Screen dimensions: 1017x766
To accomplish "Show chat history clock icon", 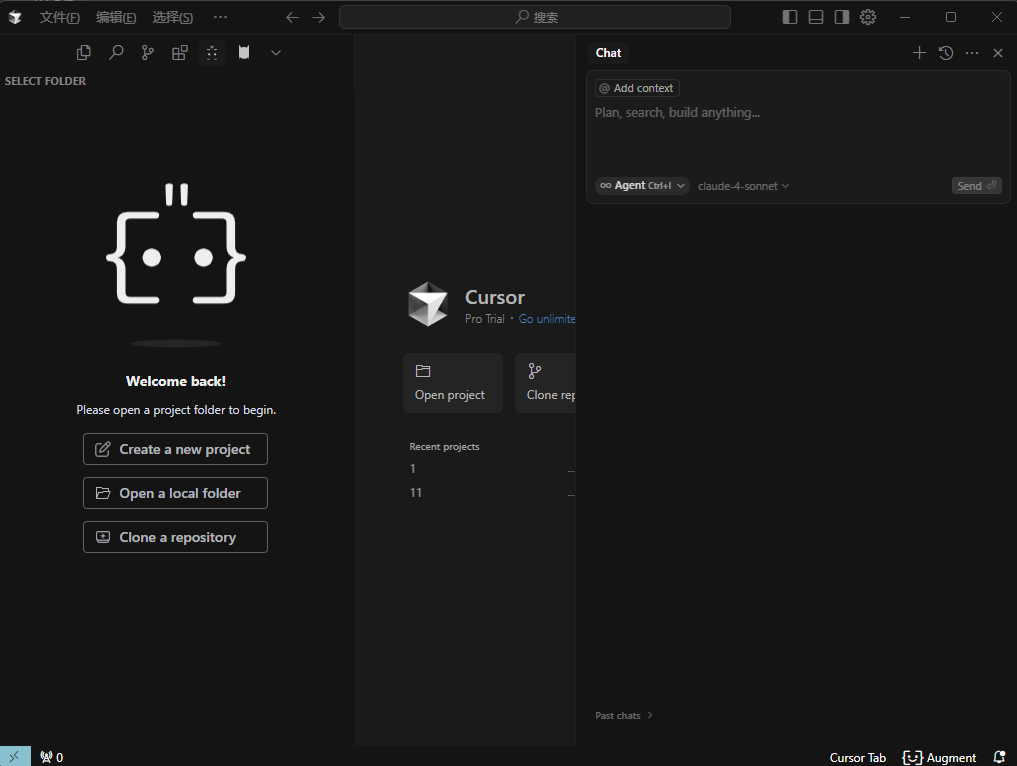I will click(x=946, y=53).
